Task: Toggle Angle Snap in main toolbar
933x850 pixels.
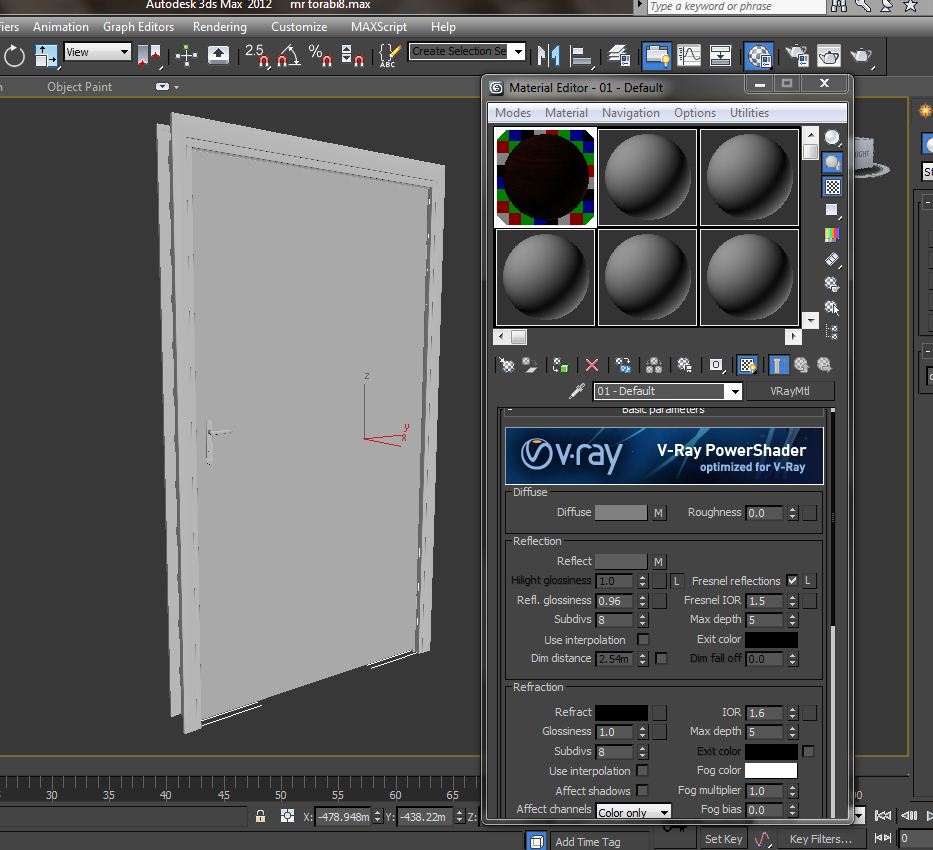Action: [x=288, y=55]
